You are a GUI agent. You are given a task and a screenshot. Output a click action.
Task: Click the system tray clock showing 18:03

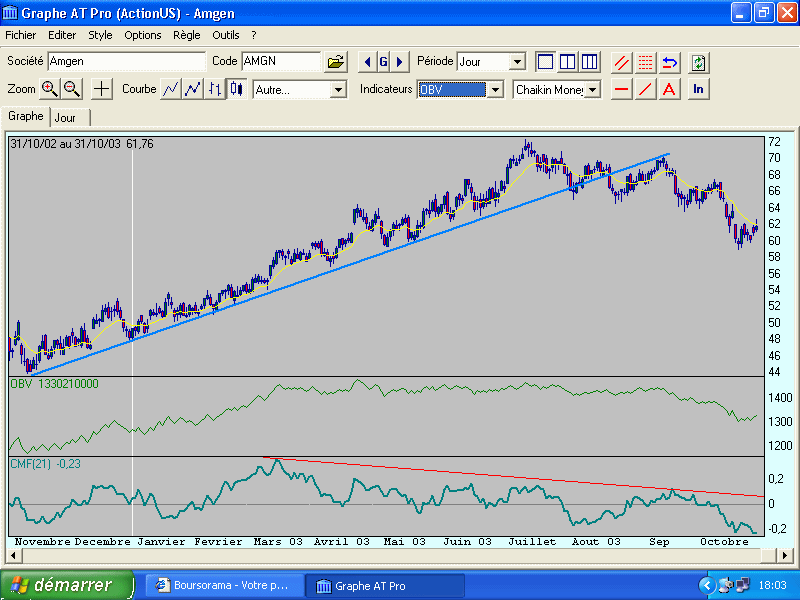pos(772,585)
